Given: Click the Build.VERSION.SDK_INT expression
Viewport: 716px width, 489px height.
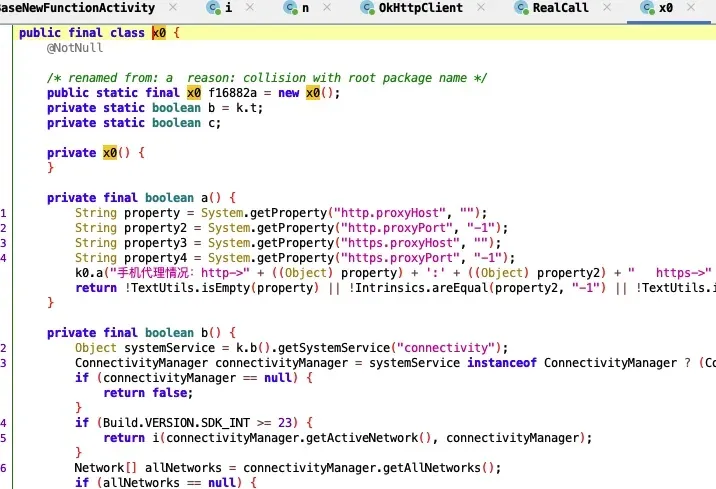Looking at the screenshot, I should click(176, 423).
